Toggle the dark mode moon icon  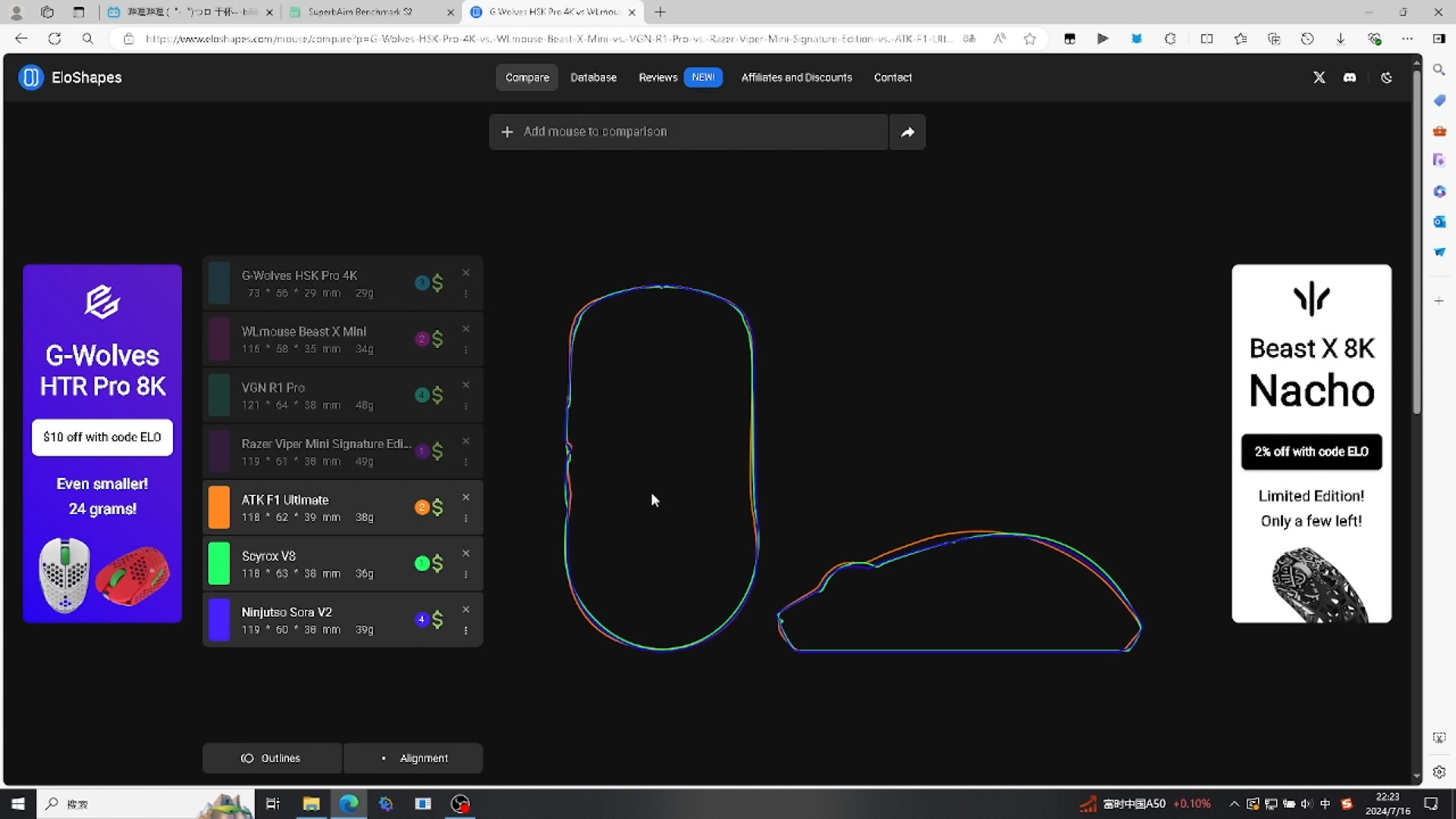pyautogui.click(x=1386, y=77)
